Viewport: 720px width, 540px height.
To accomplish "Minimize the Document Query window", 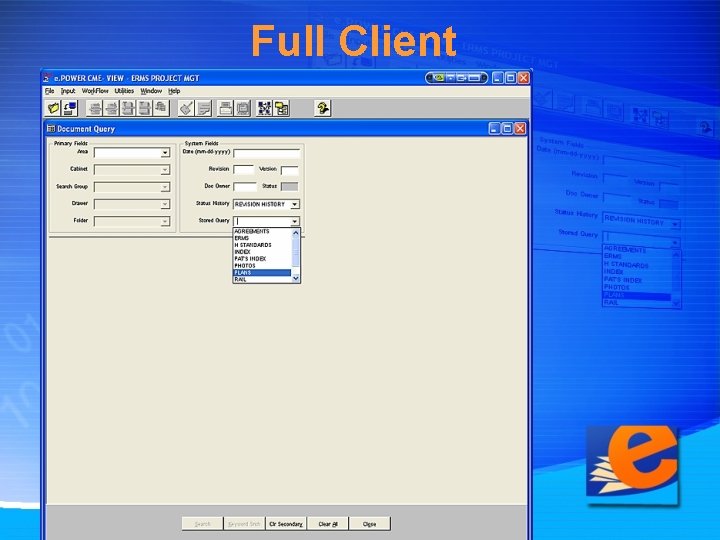I will pyautogui.click(x=494, y=129).
